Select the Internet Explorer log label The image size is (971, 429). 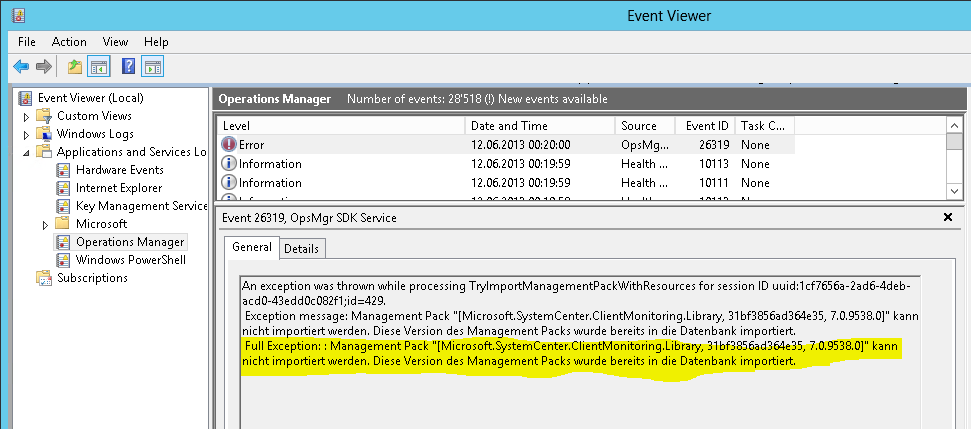119,188
